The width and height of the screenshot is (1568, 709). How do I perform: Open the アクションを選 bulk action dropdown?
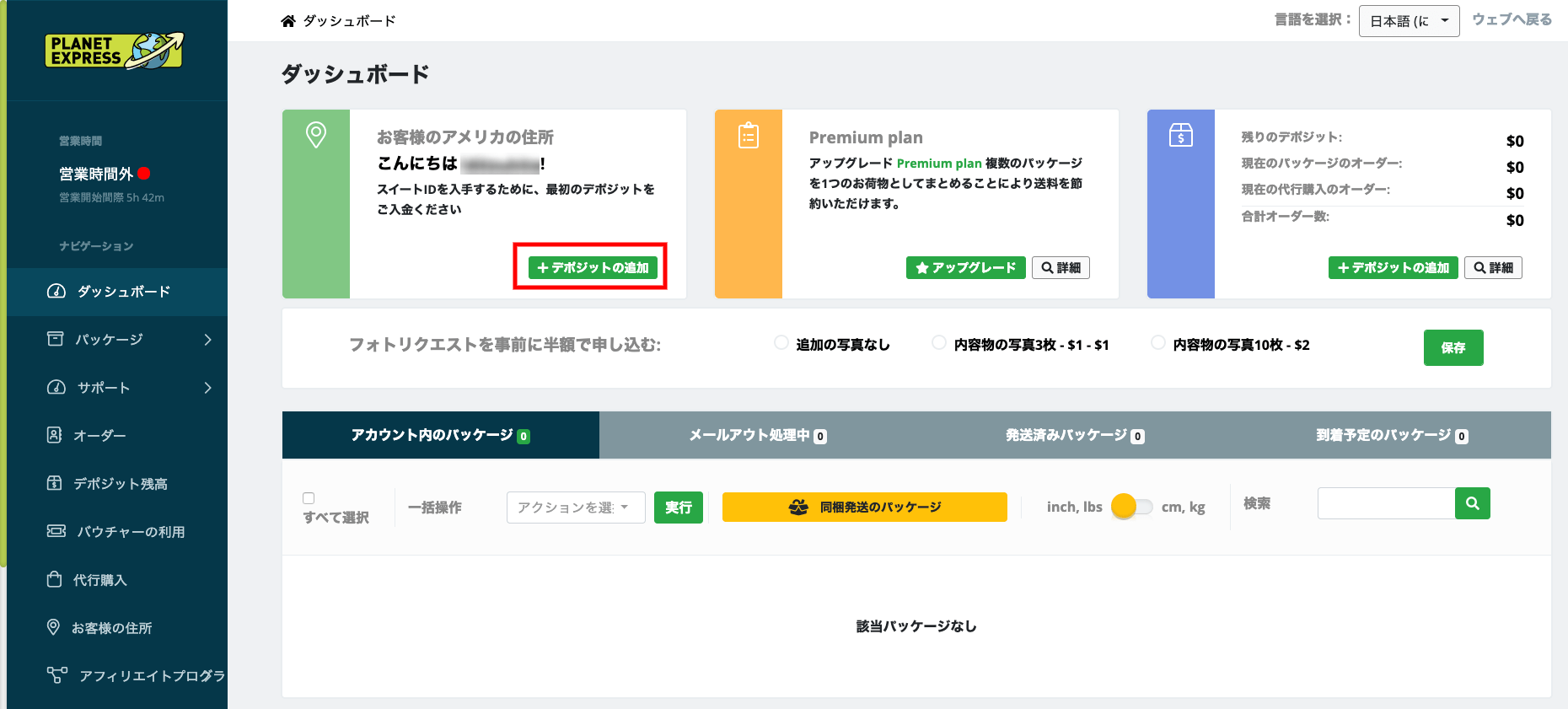tap(576, 508)
